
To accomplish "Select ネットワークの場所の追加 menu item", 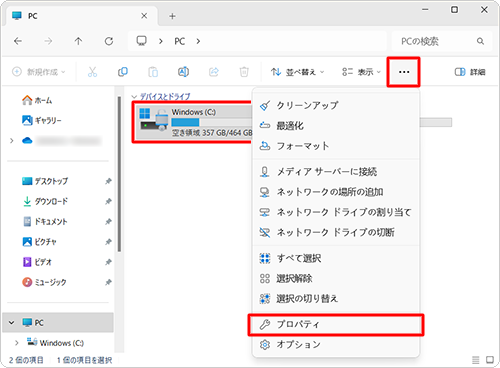I will point(336,192).
